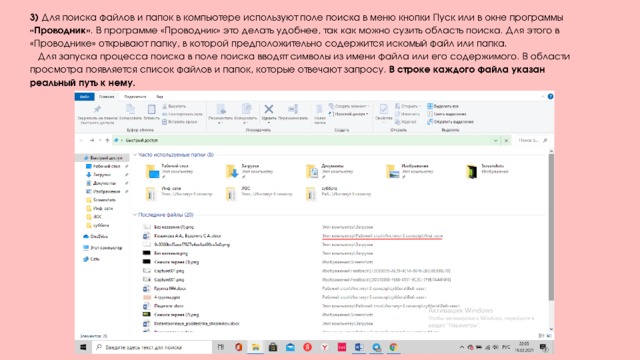Click the file list vertical scrollbar
Viewport: 640px width, 360px height.
tap(551, 227)
